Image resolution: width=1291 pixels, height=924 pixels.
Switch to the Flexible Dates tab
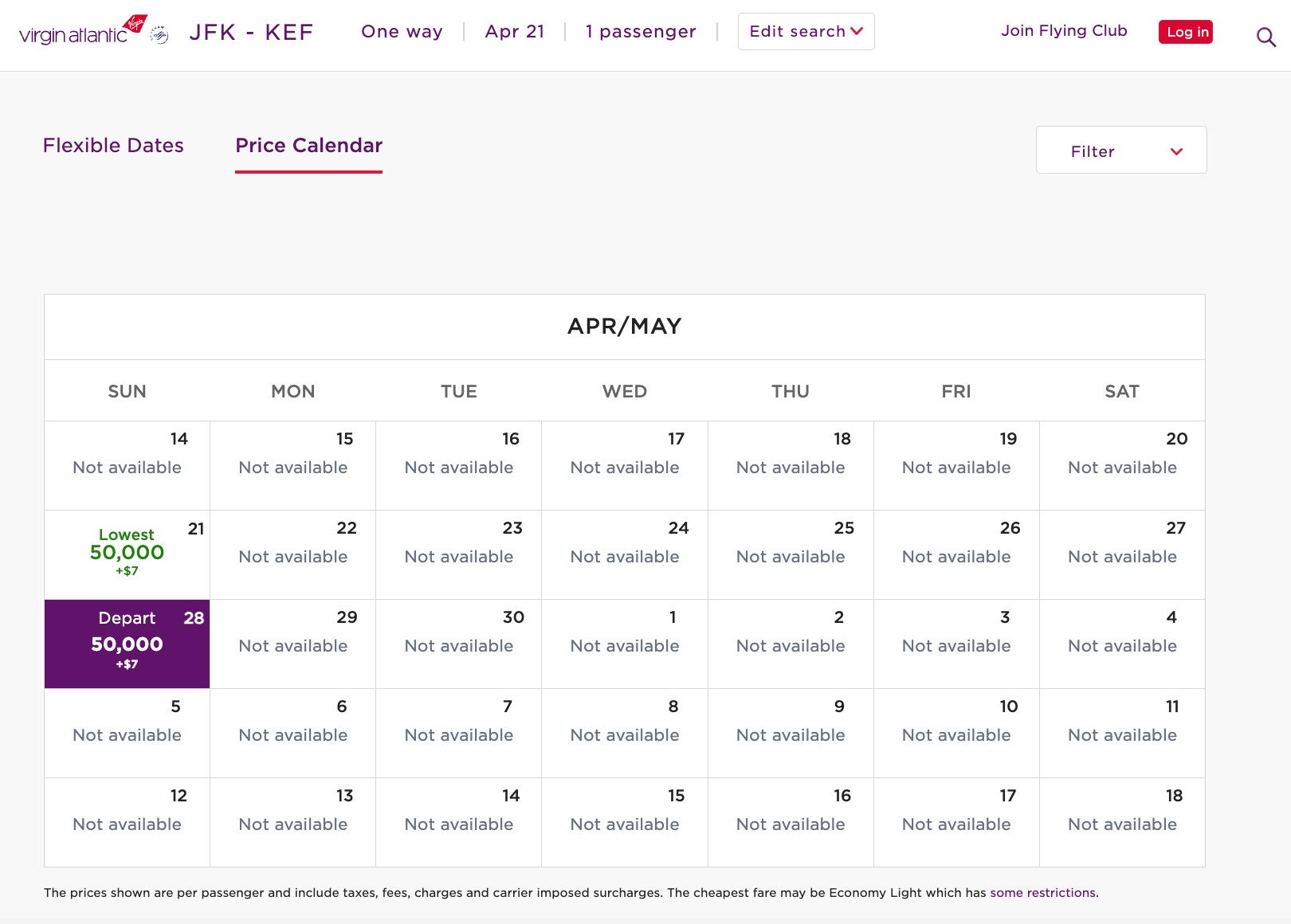click(x=113, y=146)
